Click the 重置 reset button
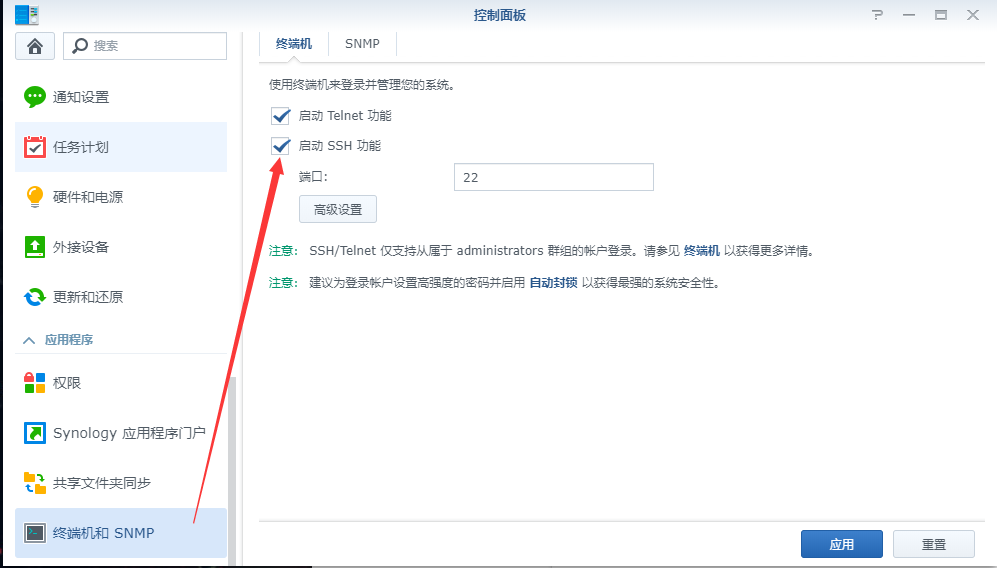Viewport: 997px width, 568px height. pos(934,544)
